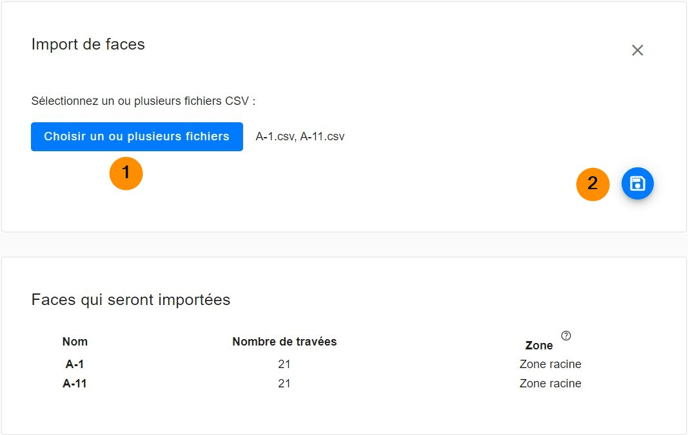Click travées count 21 for A-1
The width and height of the screenshot is (688, 435).
284,365
